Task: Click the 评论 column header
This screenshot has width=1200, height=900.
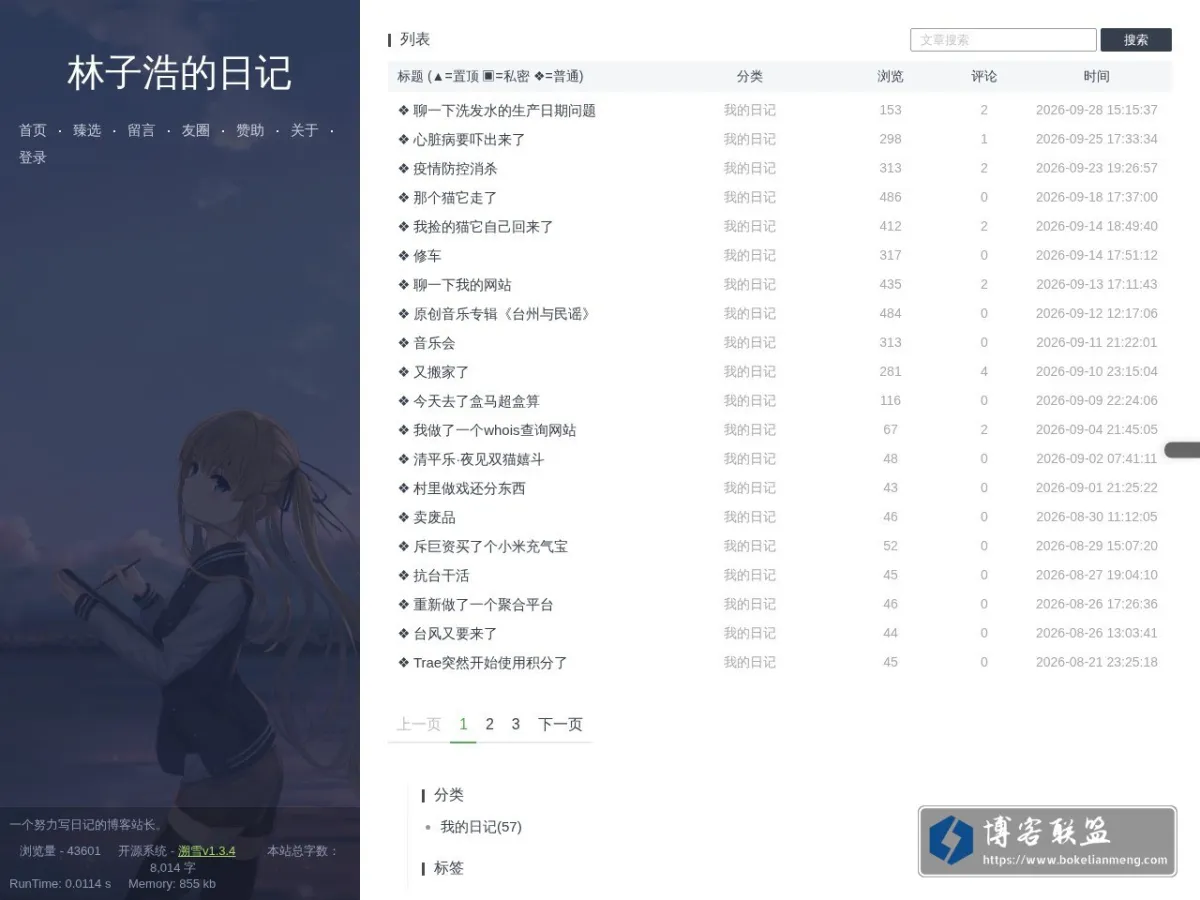Action: tap(984, 76)
